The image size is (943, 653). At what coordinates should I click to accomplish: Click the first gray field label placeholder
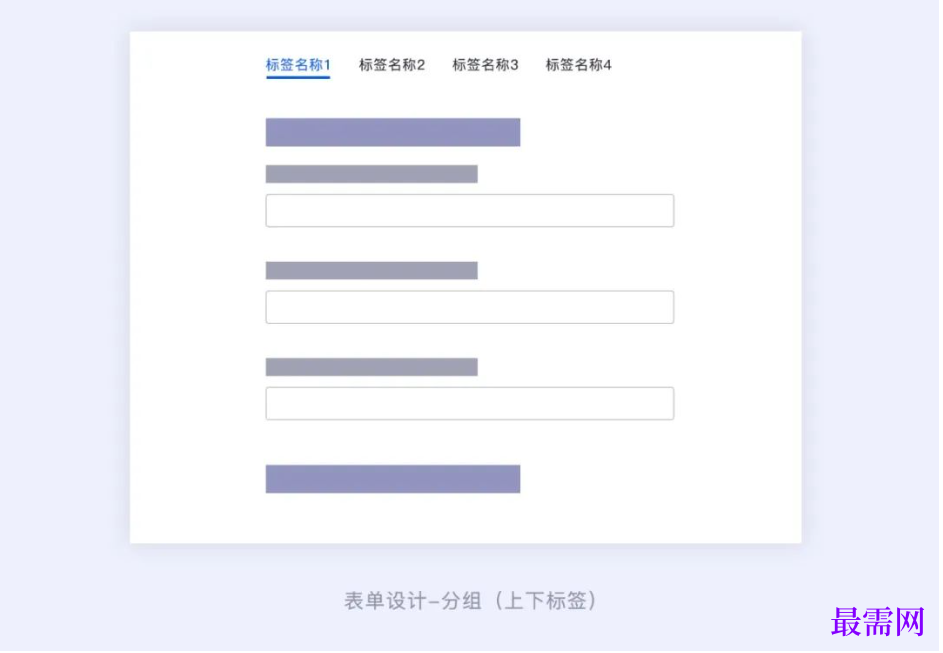pos(371,174)
